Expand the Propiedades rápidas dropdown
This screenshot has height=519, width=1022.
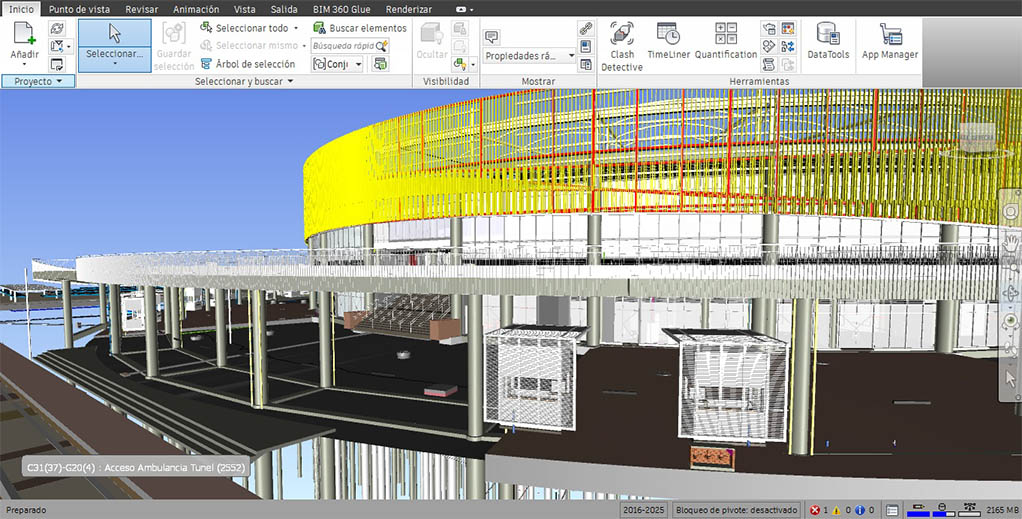click(571, 57)
